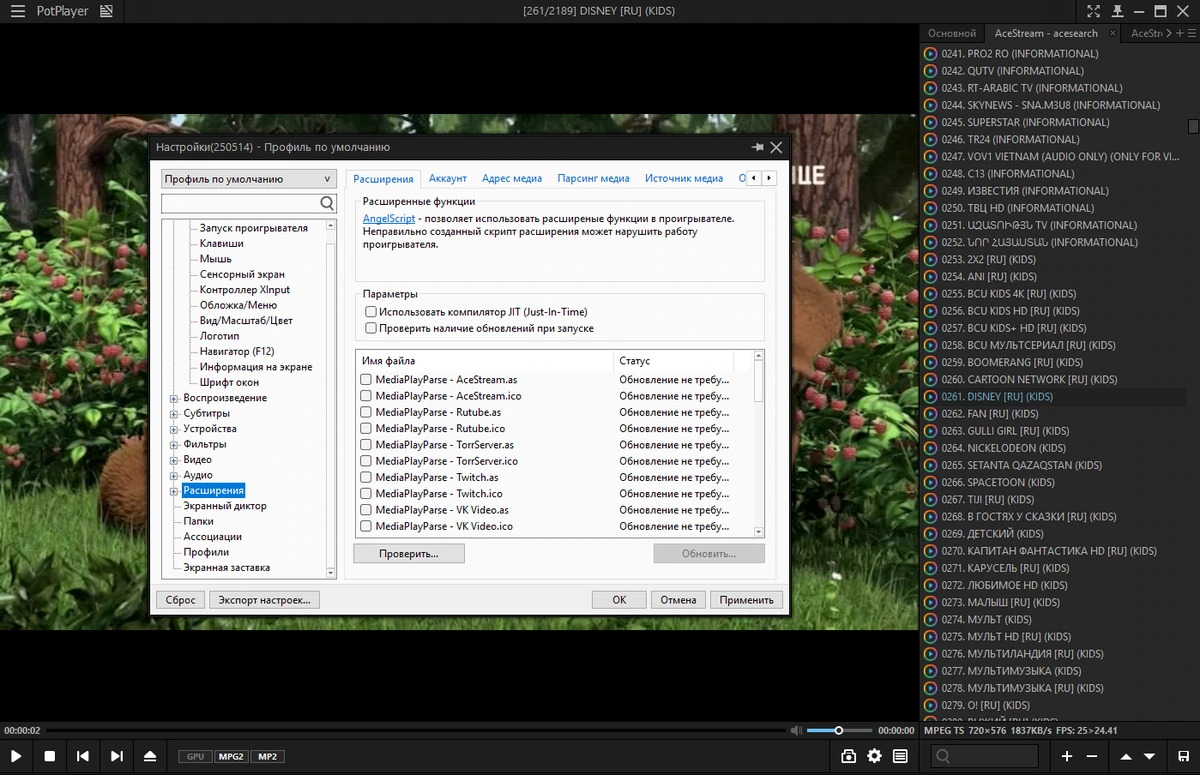Enable the JIT compiler checkbox

(371, 312)
